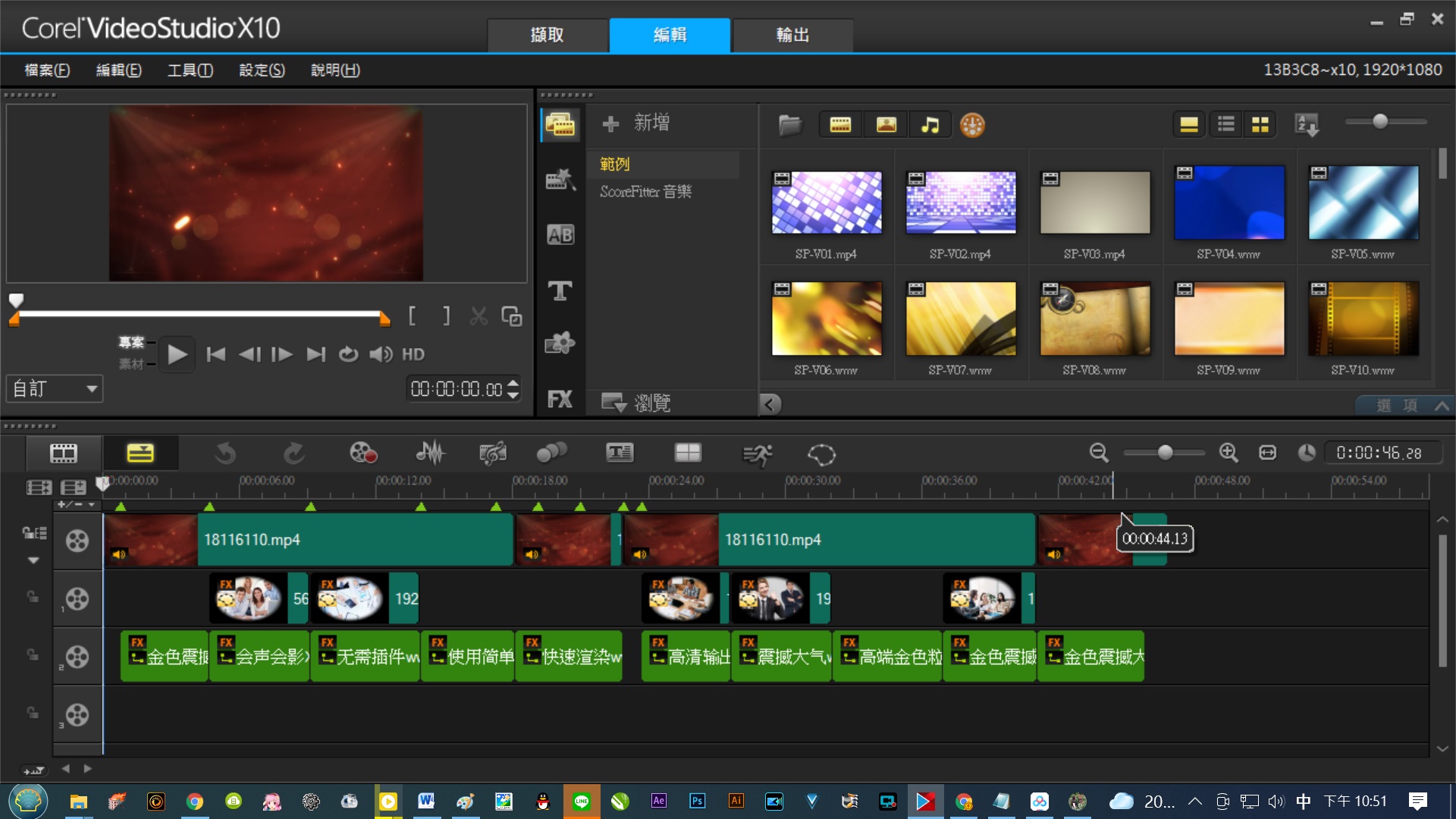Toggle show photos filter in library
Viewport: 1456px width, 819px height.
tap(886, 124)
